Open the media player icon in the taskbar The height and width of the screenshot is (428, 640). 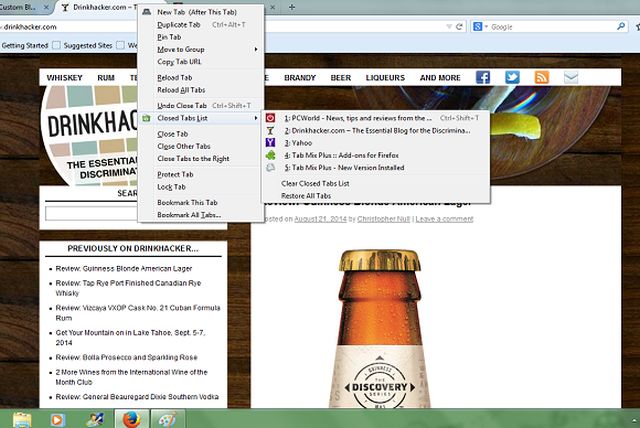[58, 420]
